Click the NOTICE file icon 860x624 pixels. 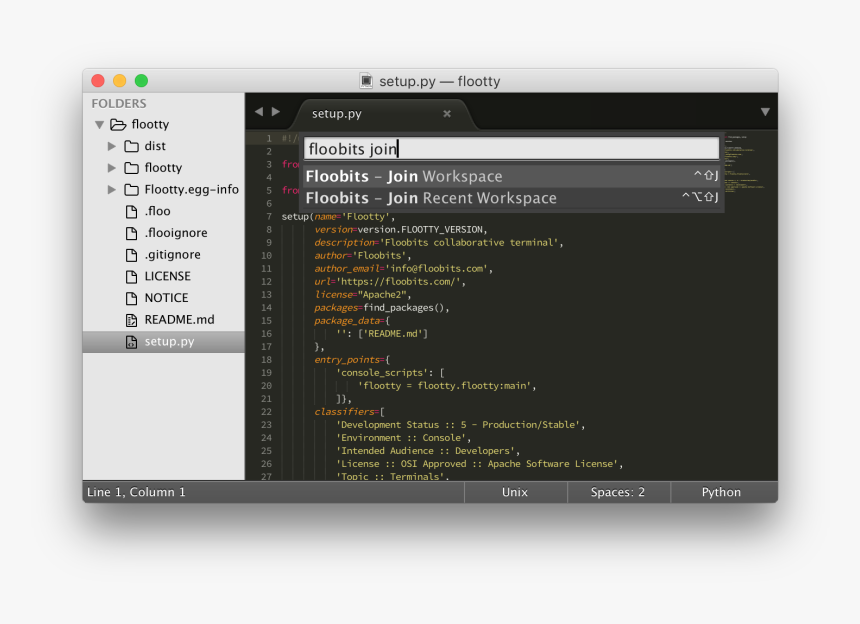coord(132,297)
